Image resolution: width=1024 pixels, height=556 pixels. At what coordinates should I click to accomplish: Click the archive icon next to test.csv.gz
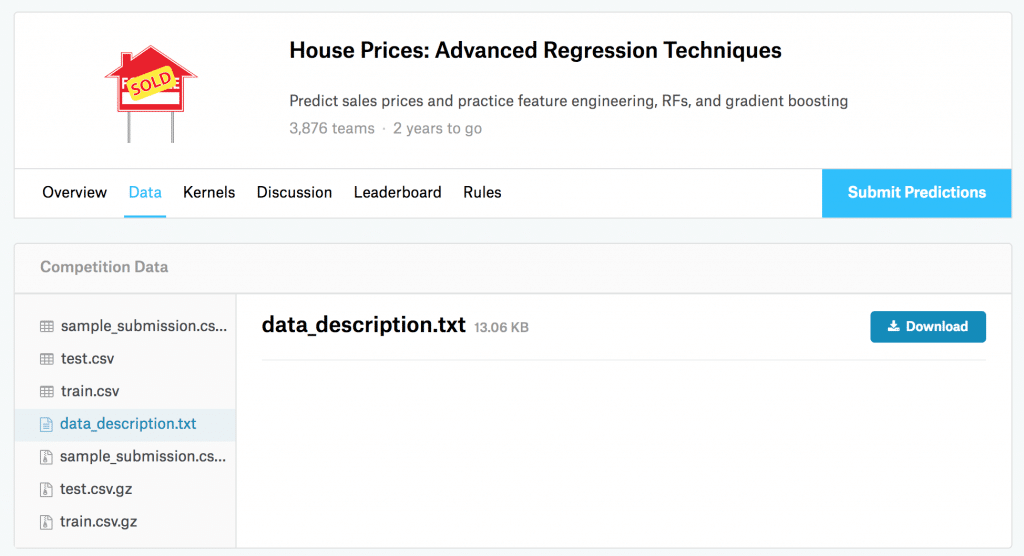pos(46,489)
